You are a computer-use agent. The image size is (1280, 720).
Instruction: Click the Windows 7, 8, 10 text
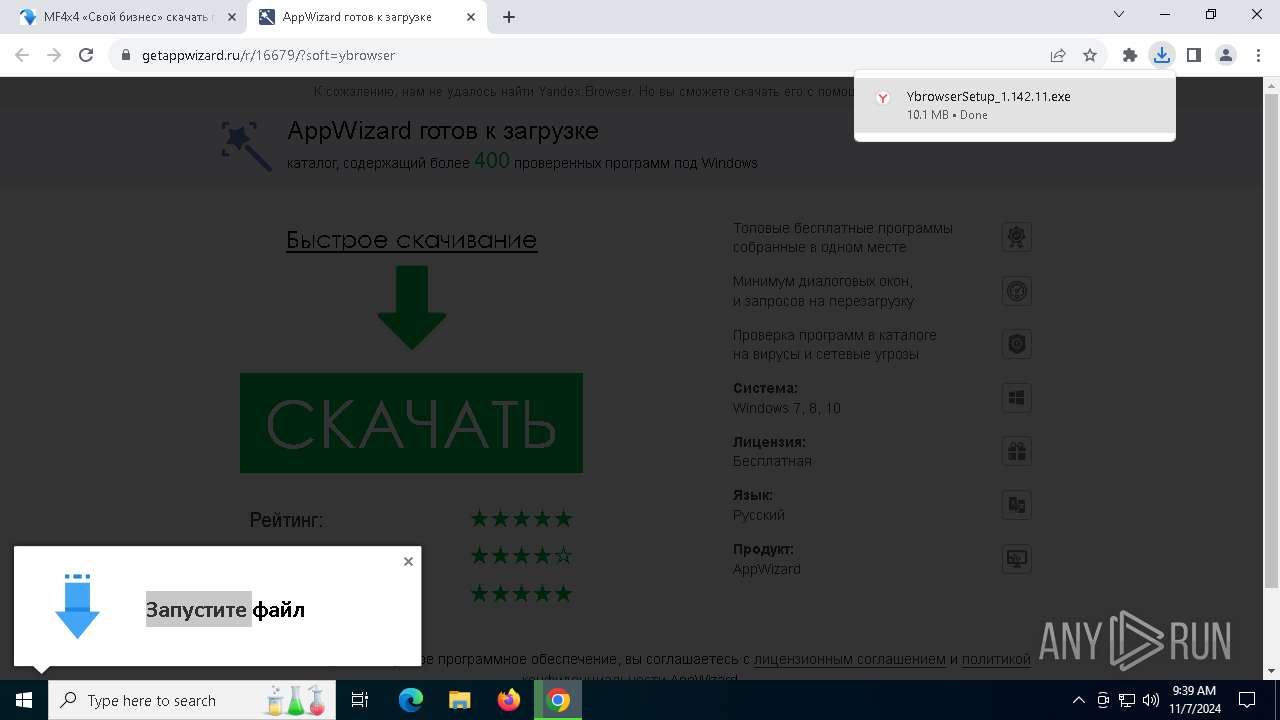(786, 408)
